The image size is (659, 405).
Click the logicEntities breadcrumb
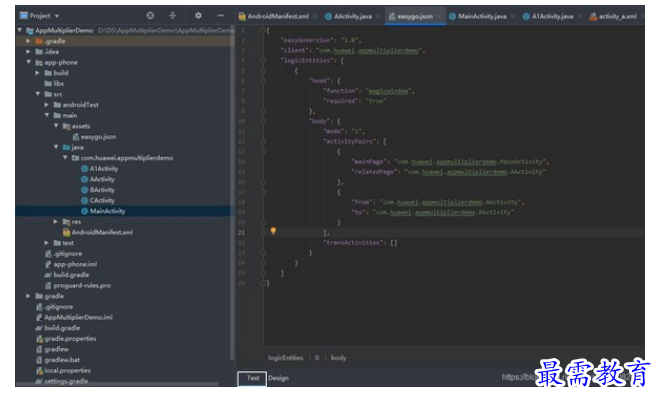pos(285,358)
